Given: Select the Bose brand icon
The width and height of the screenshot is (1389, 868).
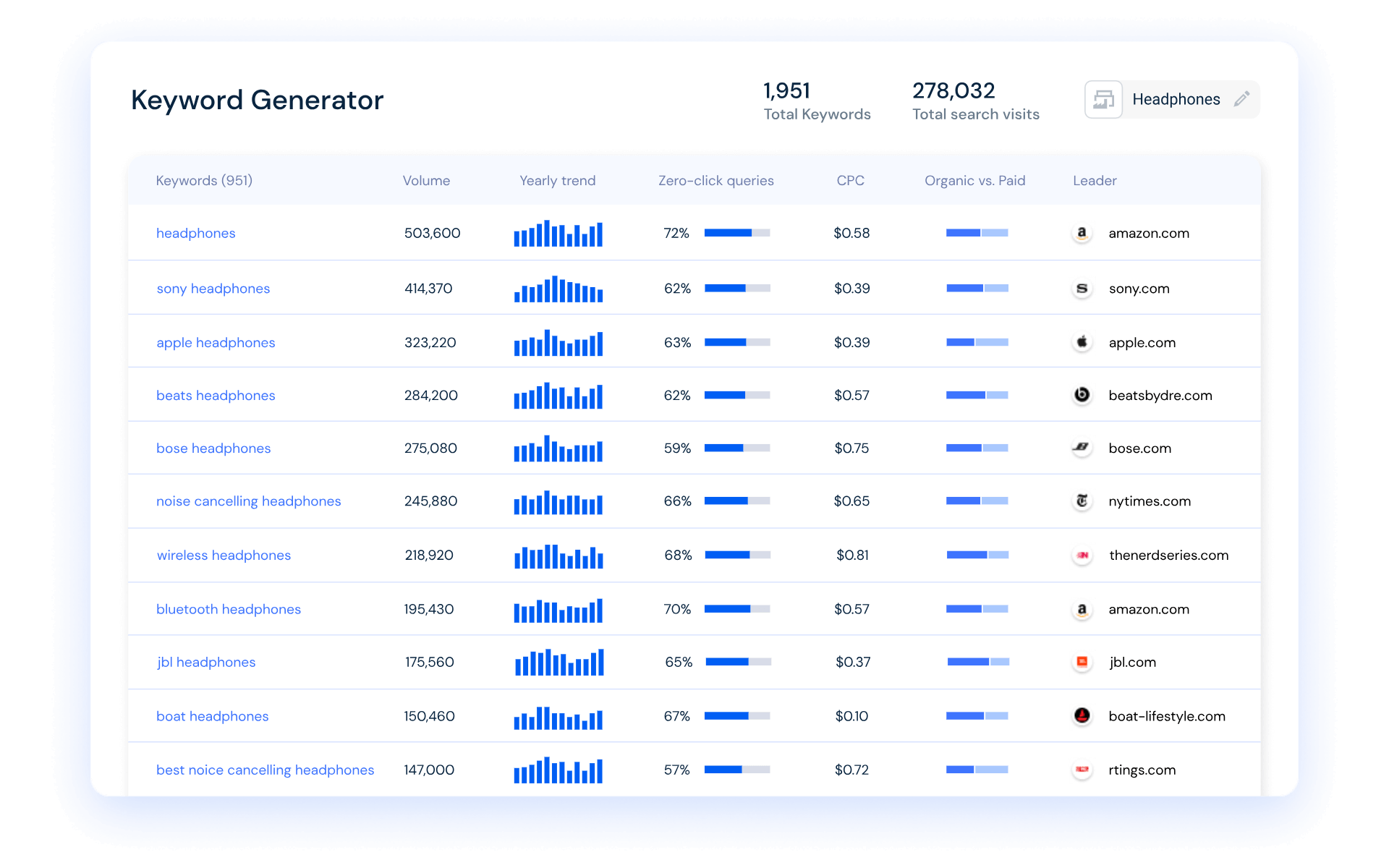Looking at the screenshot, I should tap(1082, 448).
